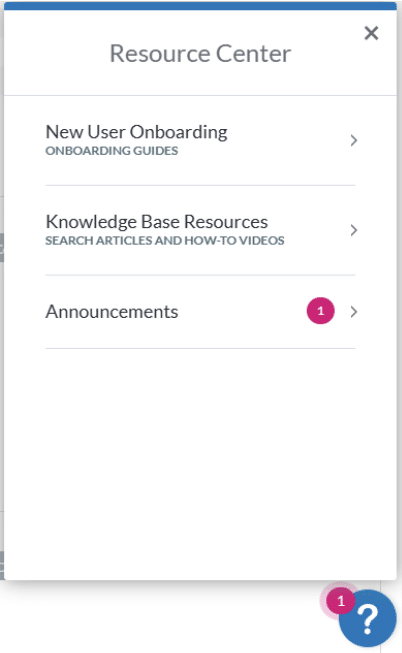Viewport: 402px width, 653px height.
Task: Click SEARCH ARTICLES AND HOW-TO VIDEOS text
Action: pos(165,241)
